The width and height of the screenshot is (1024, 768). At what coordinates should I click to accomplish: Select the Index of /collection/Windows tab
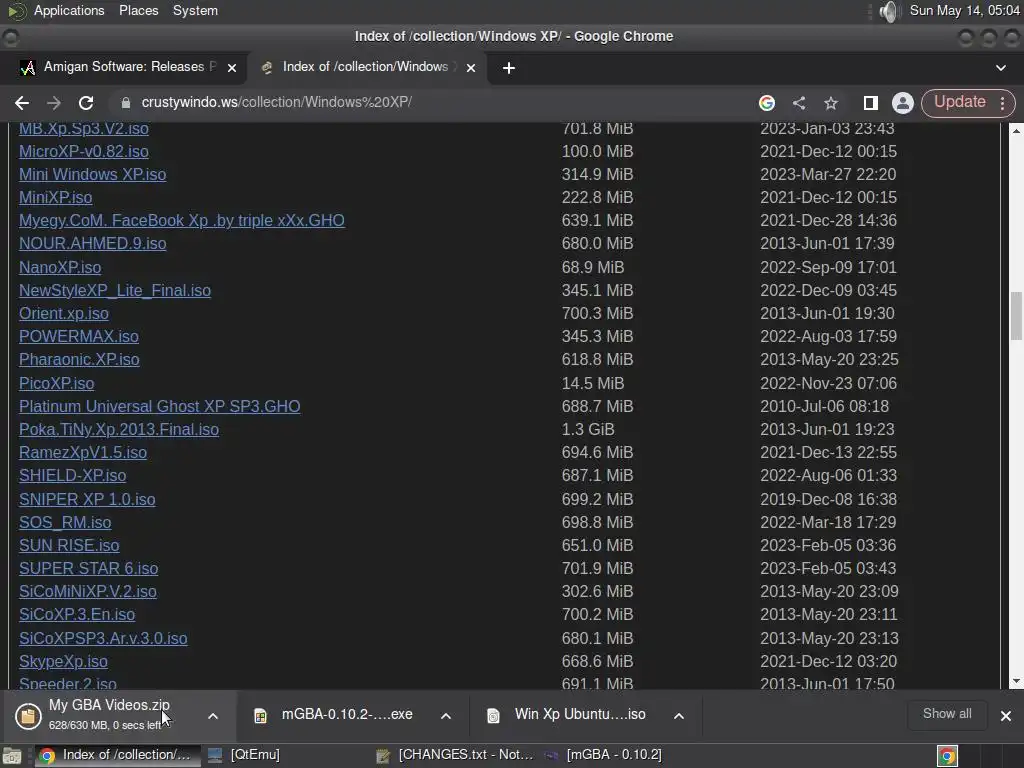coord(366,67)
